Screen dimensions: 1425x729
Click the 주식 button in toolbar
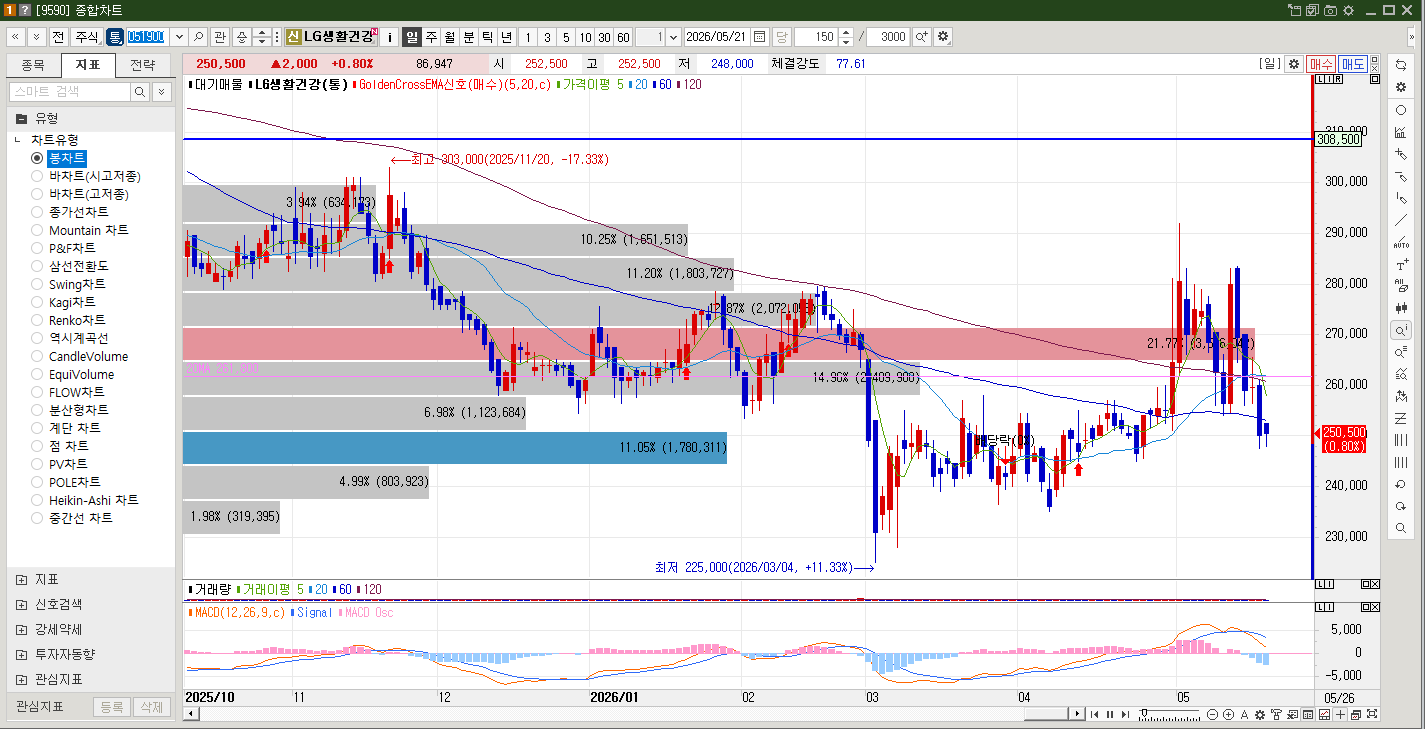(87, 37)
